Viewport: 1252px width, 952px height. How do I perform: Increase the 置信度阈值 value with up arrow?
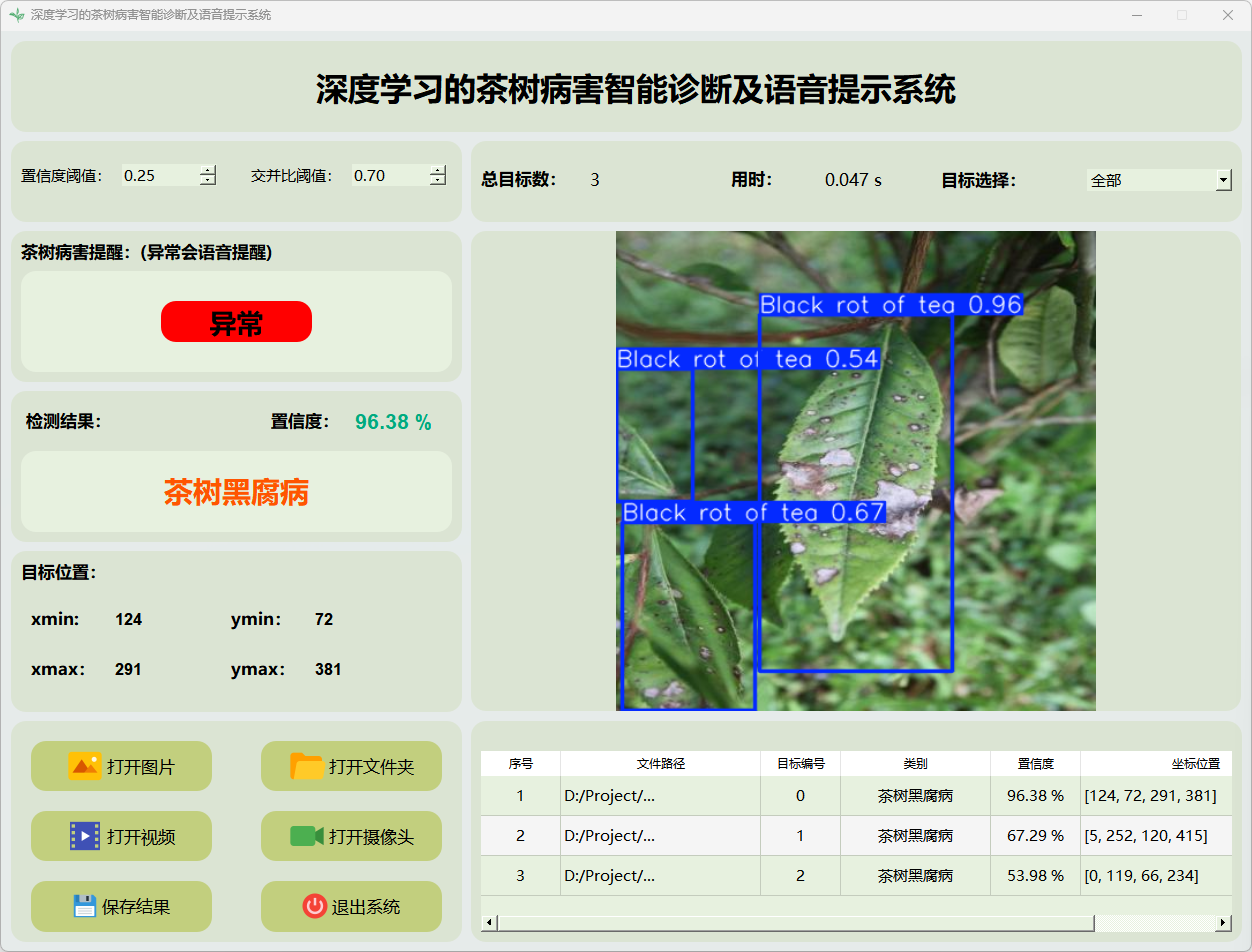[207, 170]
